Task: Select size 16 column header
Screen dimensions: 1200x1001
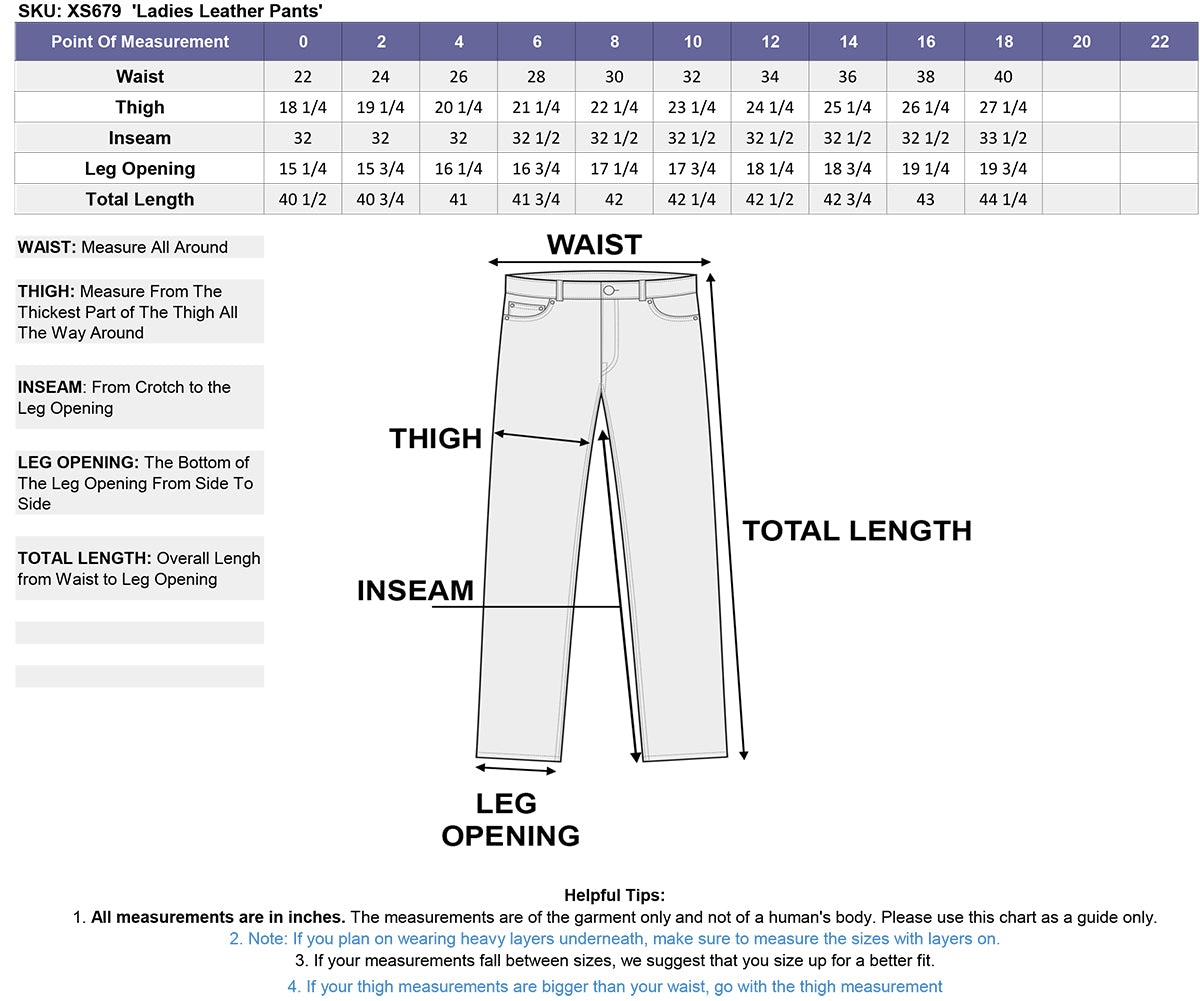Action: point(926,42)
